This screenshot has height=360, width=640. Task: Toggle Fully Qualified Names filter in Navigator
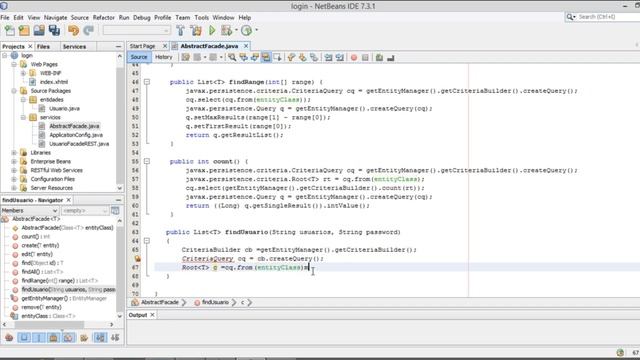tap(84, 338)
